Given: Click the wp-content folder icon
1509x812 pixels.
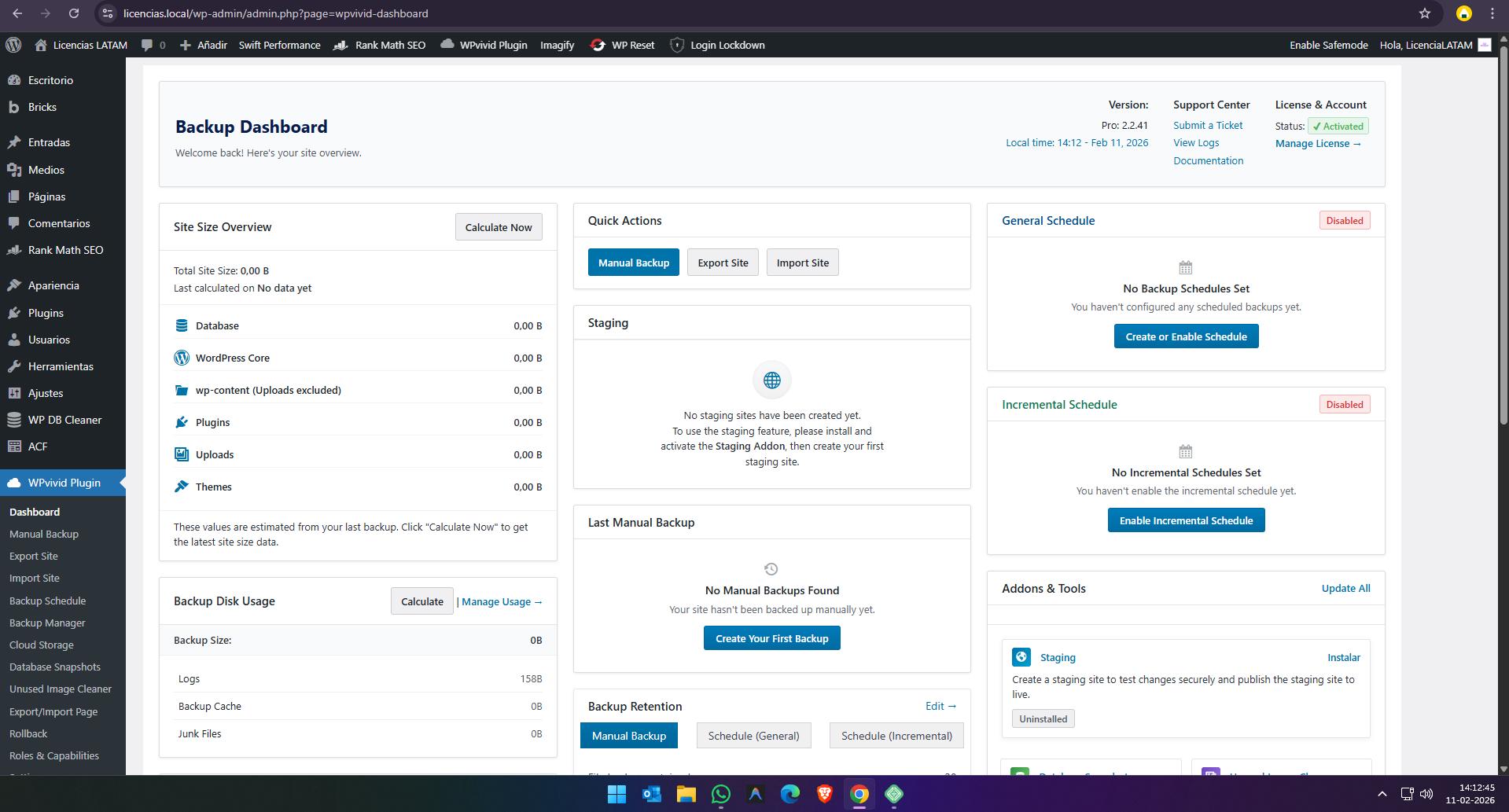Looking at the screenshot, I should click(x=182, y=390).
